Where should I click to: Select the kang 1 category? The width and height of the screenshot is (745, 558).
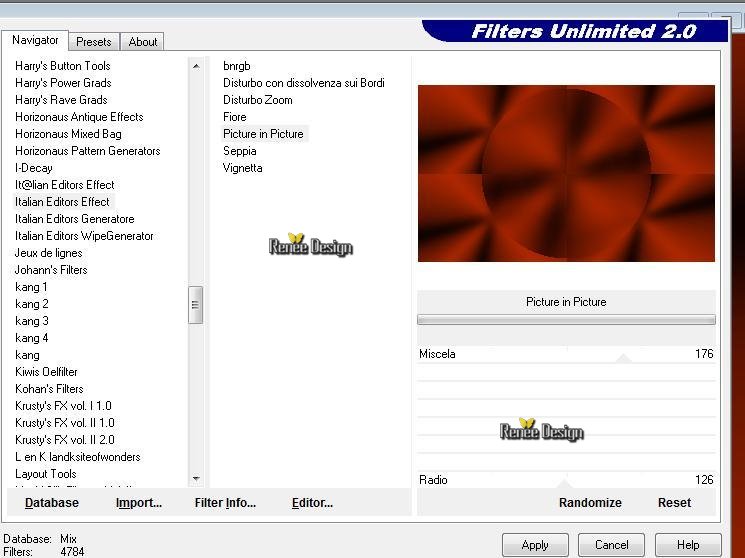[x=31, y=287]
